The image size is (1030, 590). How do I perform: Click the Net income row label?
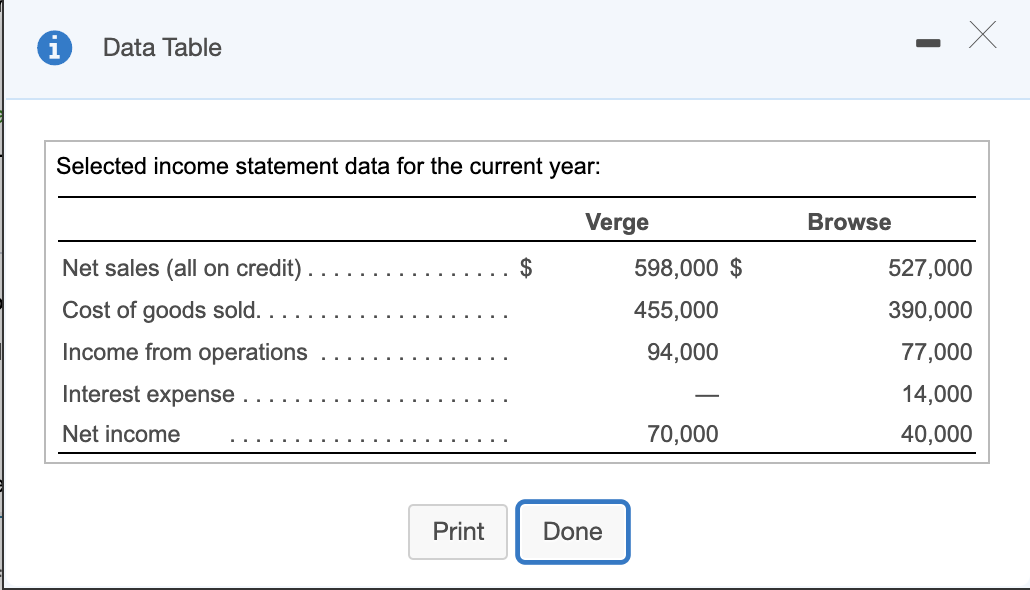[120, 434]
